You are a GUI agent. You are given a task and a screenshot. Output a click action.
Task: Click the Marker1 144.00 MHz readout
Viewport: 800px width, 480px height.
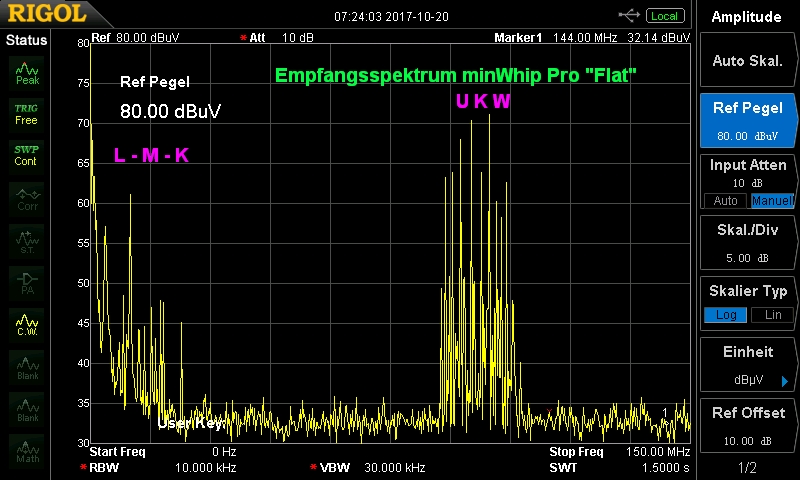click(556, 38)
